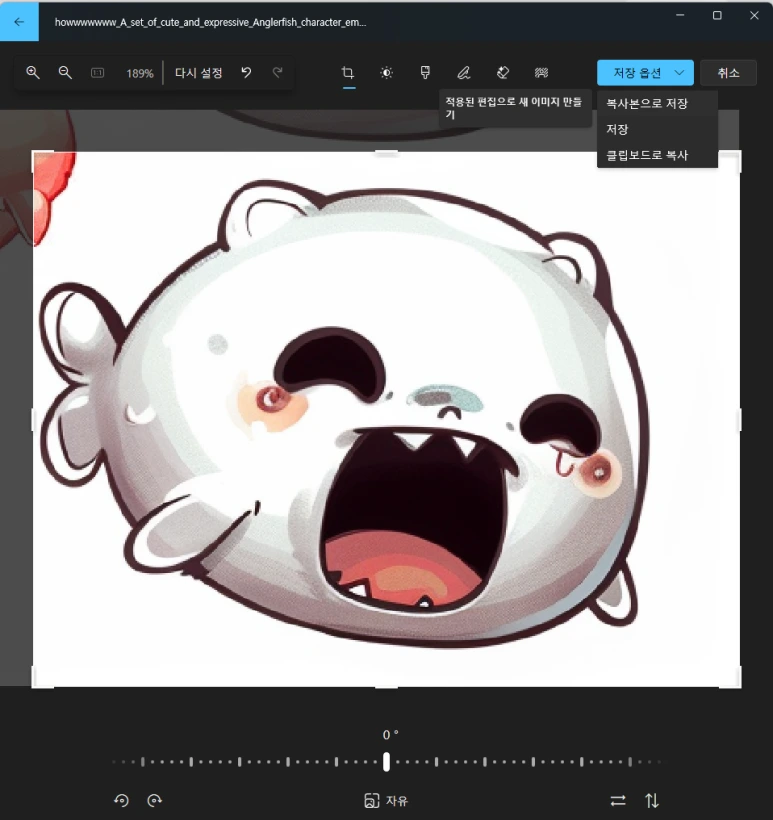This screenshot has height=820, width=773.
Task: Zoom in with the magnifier plus icon
Action: (32, 73)
